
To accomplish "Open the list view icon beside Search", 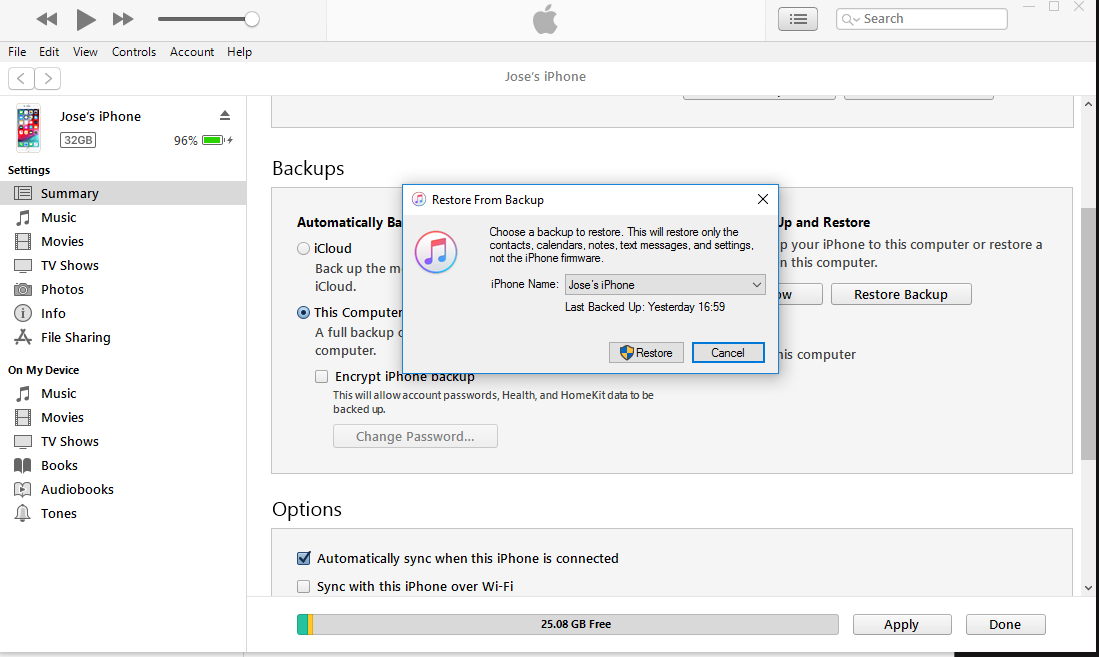I will (797, 19).
